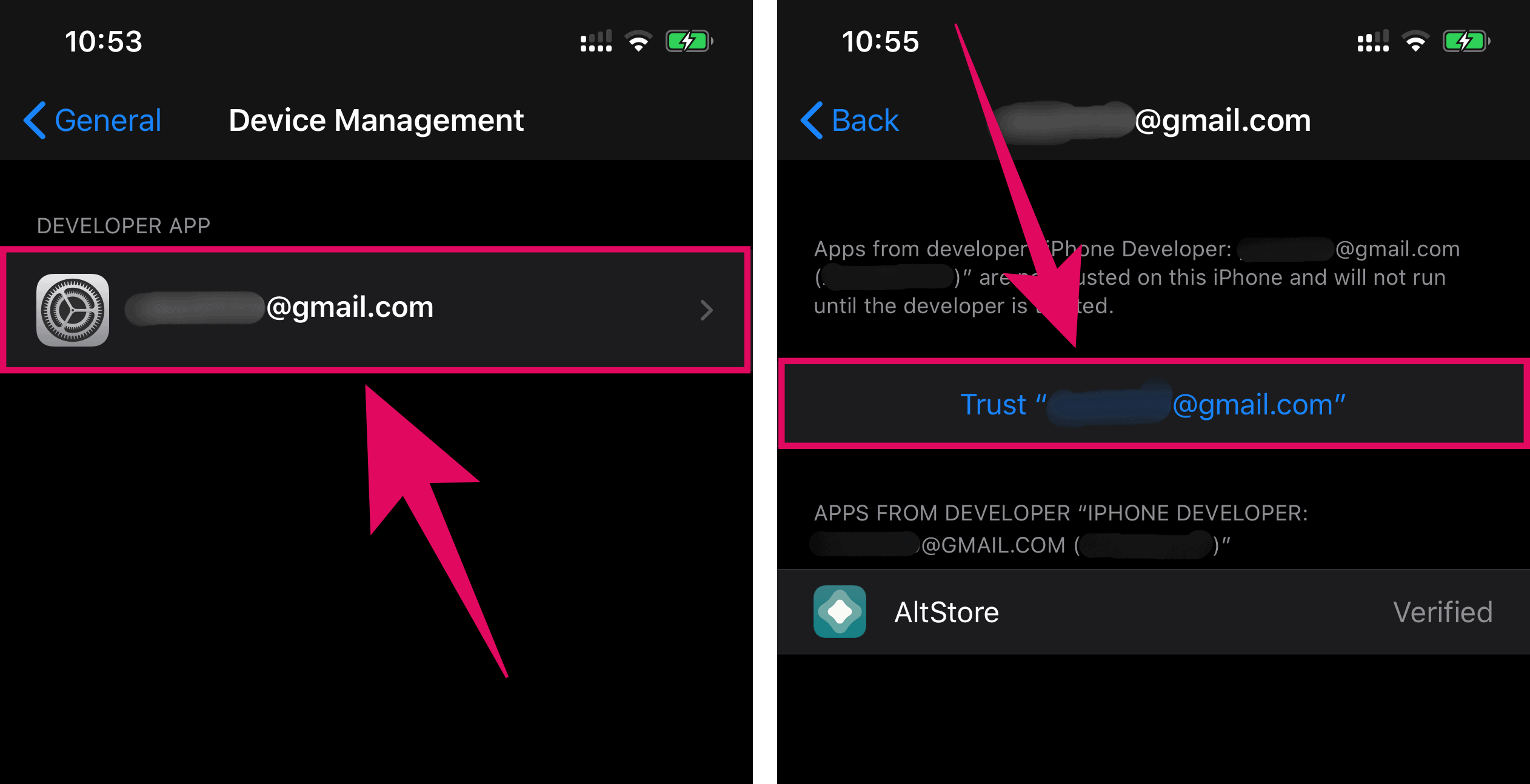The width and height of the screenshot is (1530, 784).
Task: Tap the blue chevron next to Back
Action: click(812, 120)
